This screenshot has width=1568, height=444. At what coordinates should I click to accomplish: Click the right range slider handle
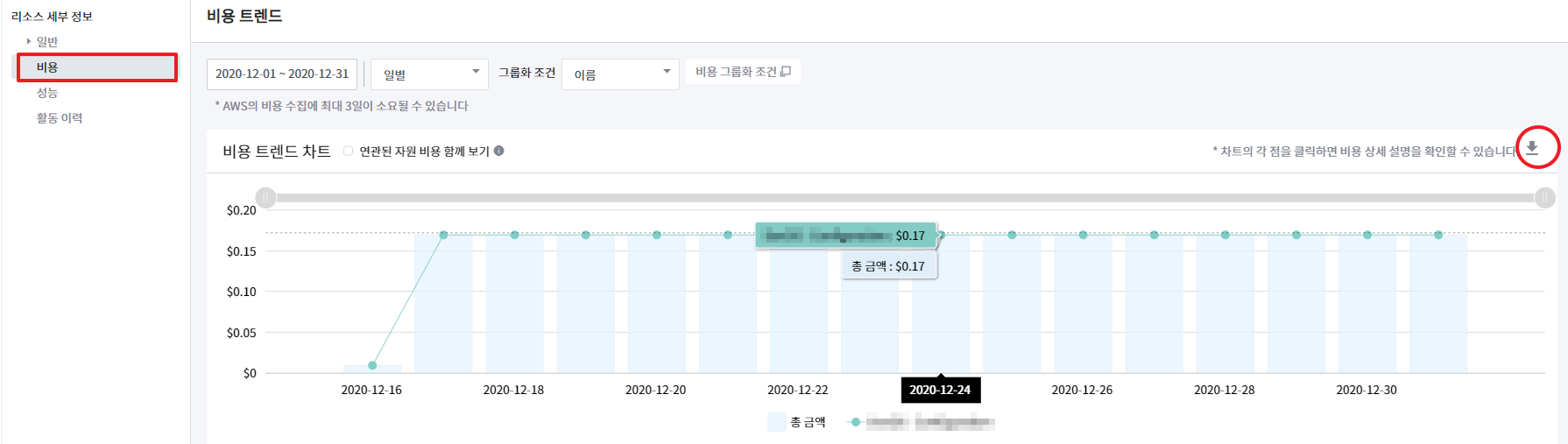click(x=1545, y=198)
